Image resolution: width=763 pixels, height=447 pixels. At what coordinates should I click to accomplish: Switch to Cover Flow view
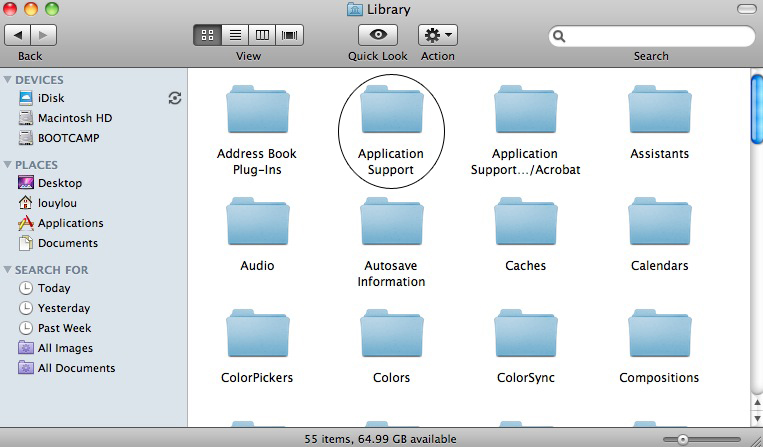pyautogui.click(x=291, y=34)
